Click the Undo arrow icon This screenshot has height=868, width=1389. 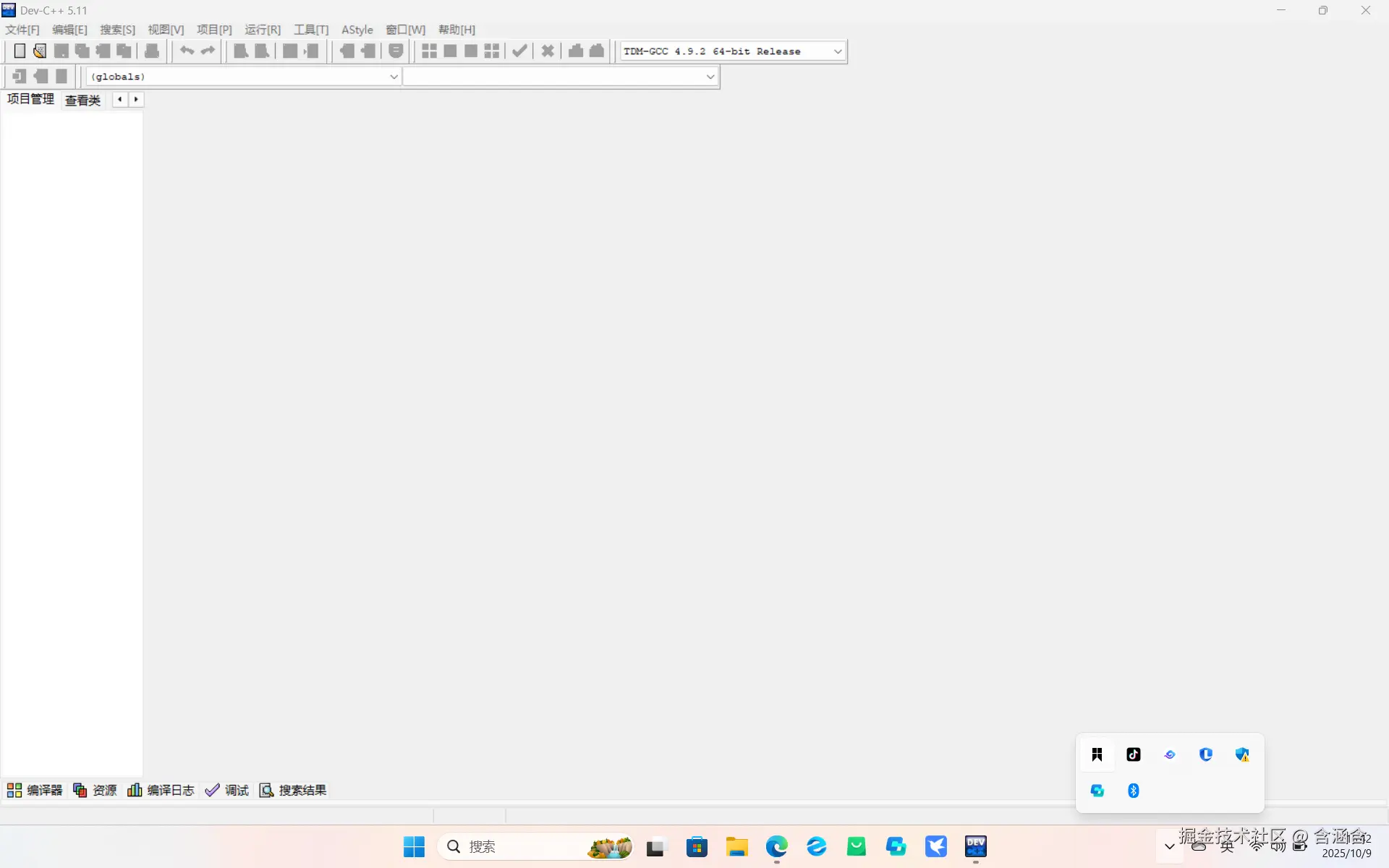coord(187,51)
